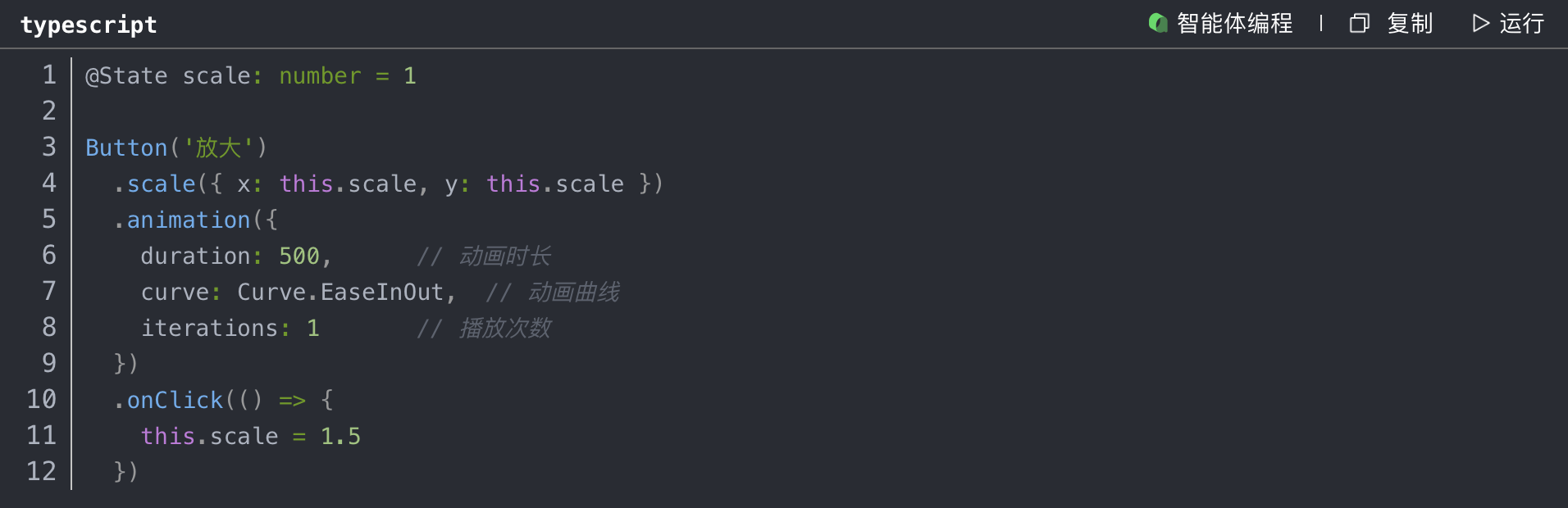Image resolution: width=1568 pixels, height=508 pixels.
Task: Click the value 1.5 in code
Action: click(x=340, y=437)
